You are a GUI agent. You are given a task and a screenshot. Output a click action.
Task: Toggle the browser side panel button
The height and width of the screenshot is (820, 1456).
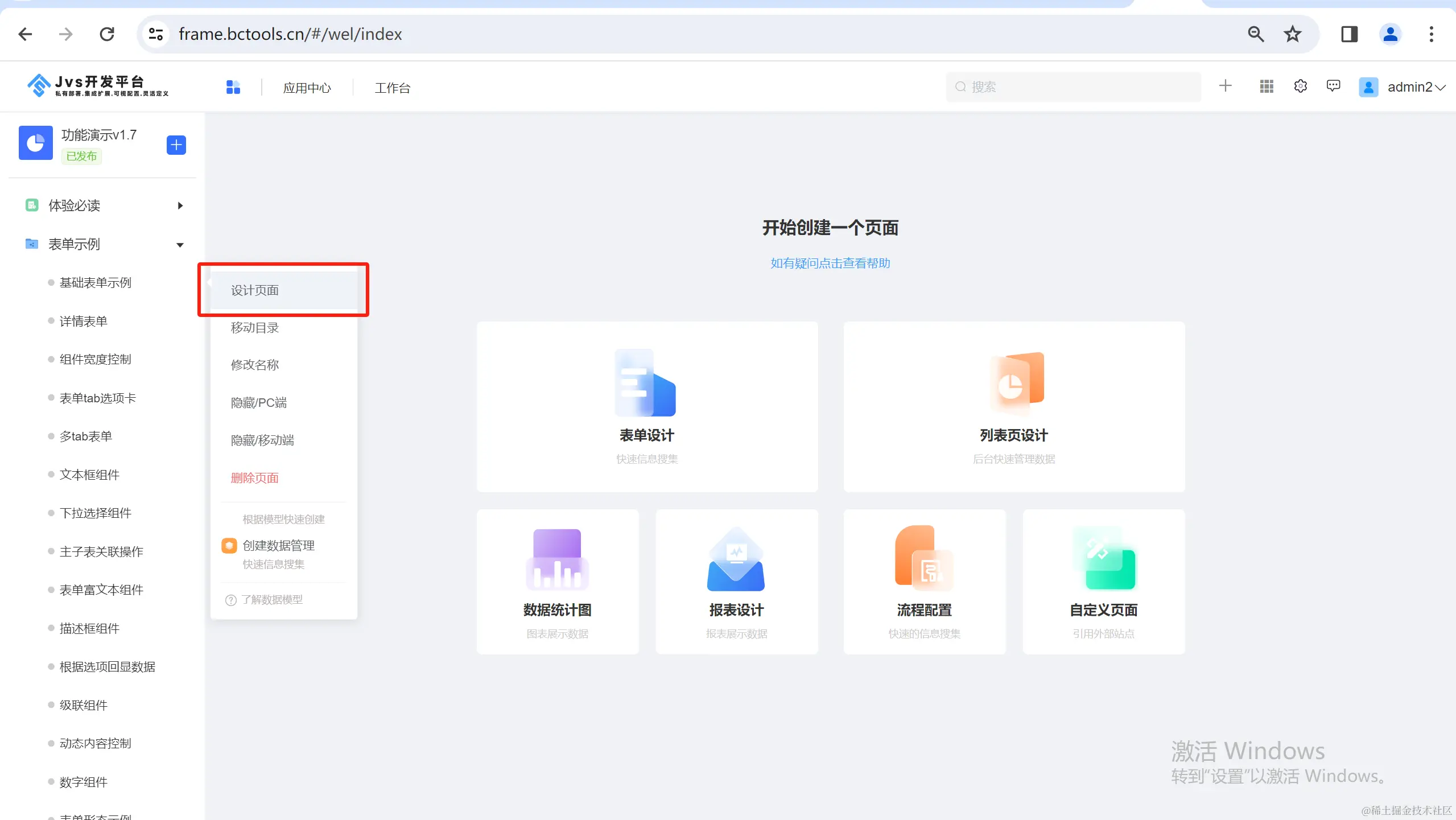(x=1349, y=34)
